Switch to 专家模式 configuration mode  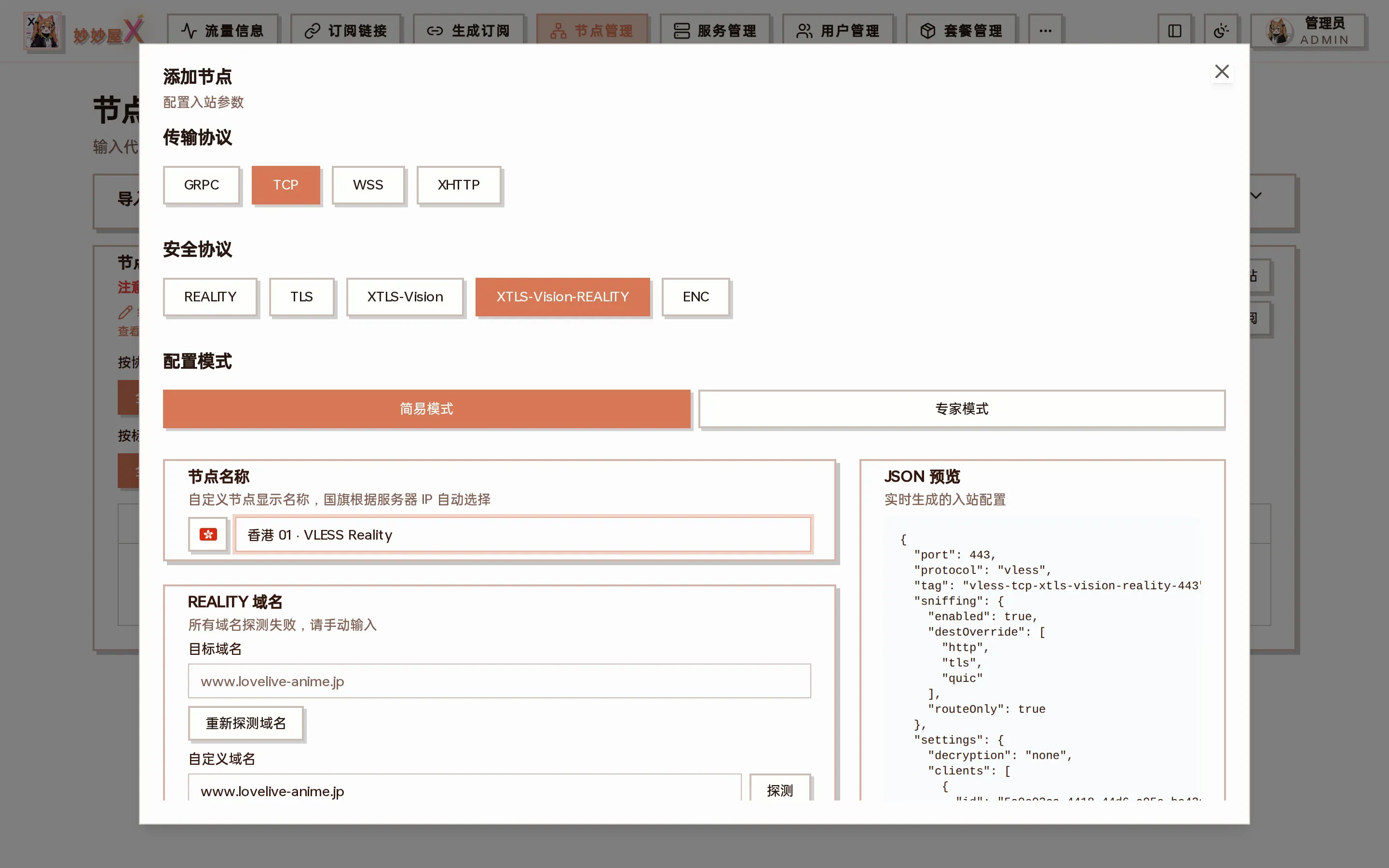(961, 409)
